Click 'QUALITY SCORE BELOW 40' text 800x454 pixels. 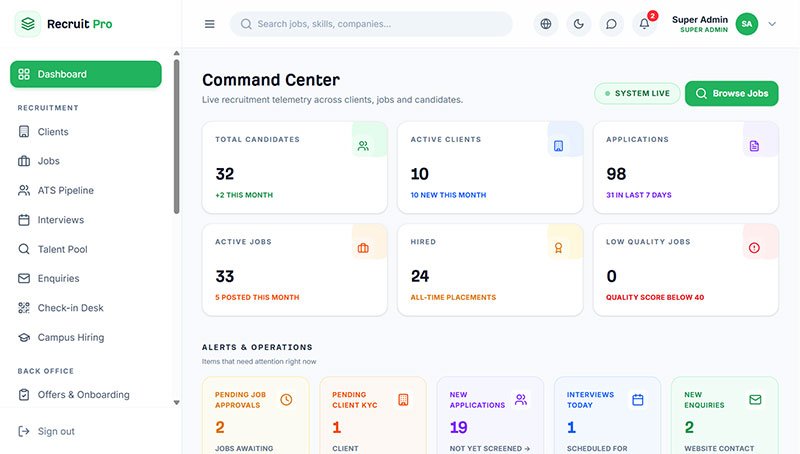tap(655, 297)
